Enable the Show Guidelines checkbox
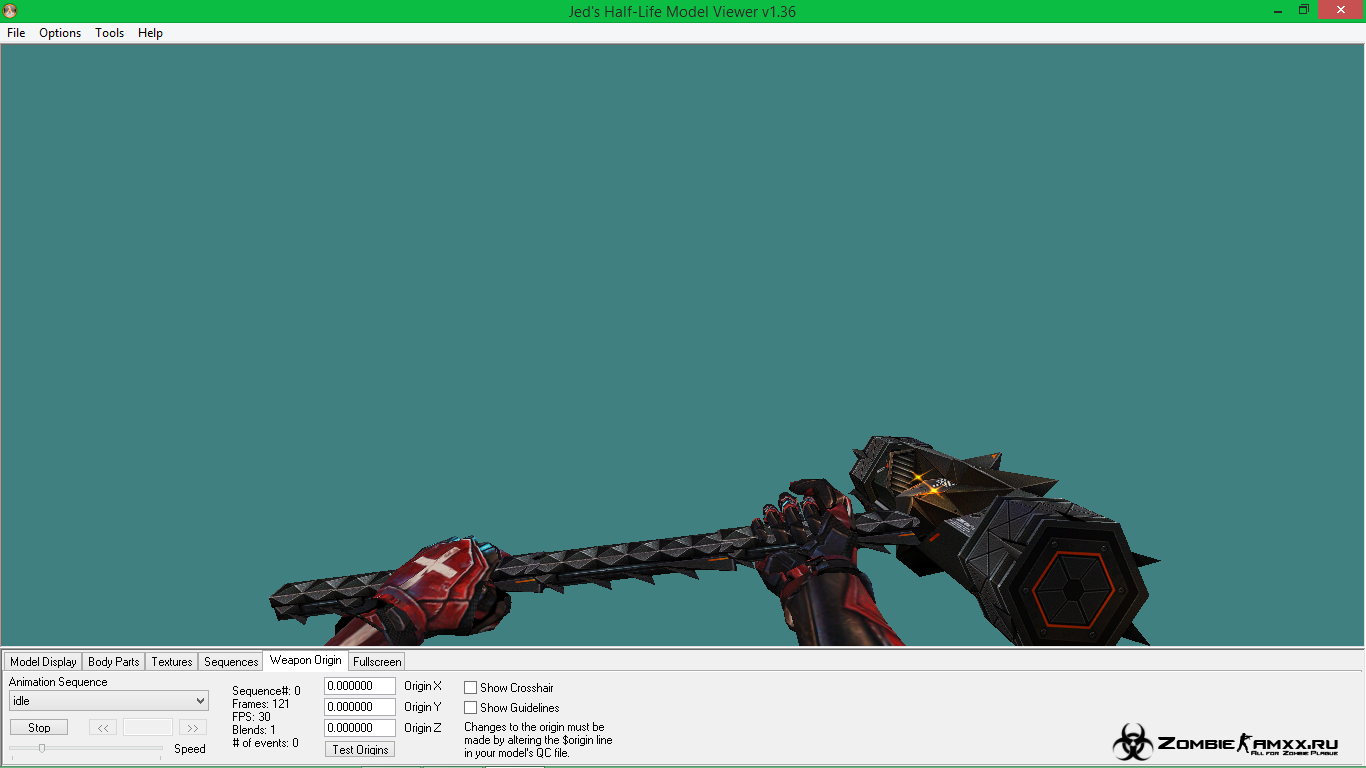Image resolution: width=1366 pixels, height=768 pixels. tap(471, 708)
